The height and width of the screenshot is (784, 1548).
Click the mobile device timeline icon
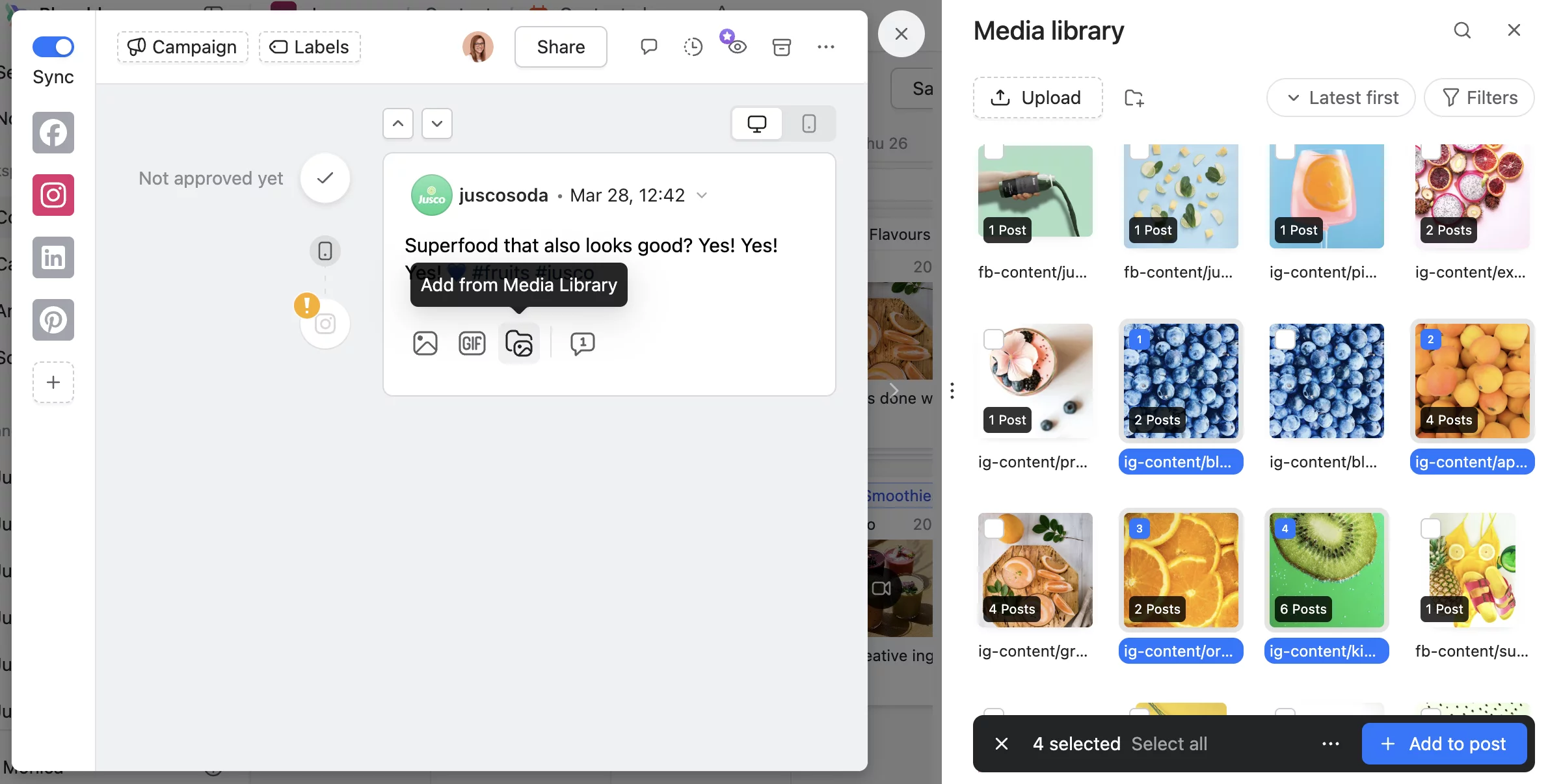coord(325,251)
